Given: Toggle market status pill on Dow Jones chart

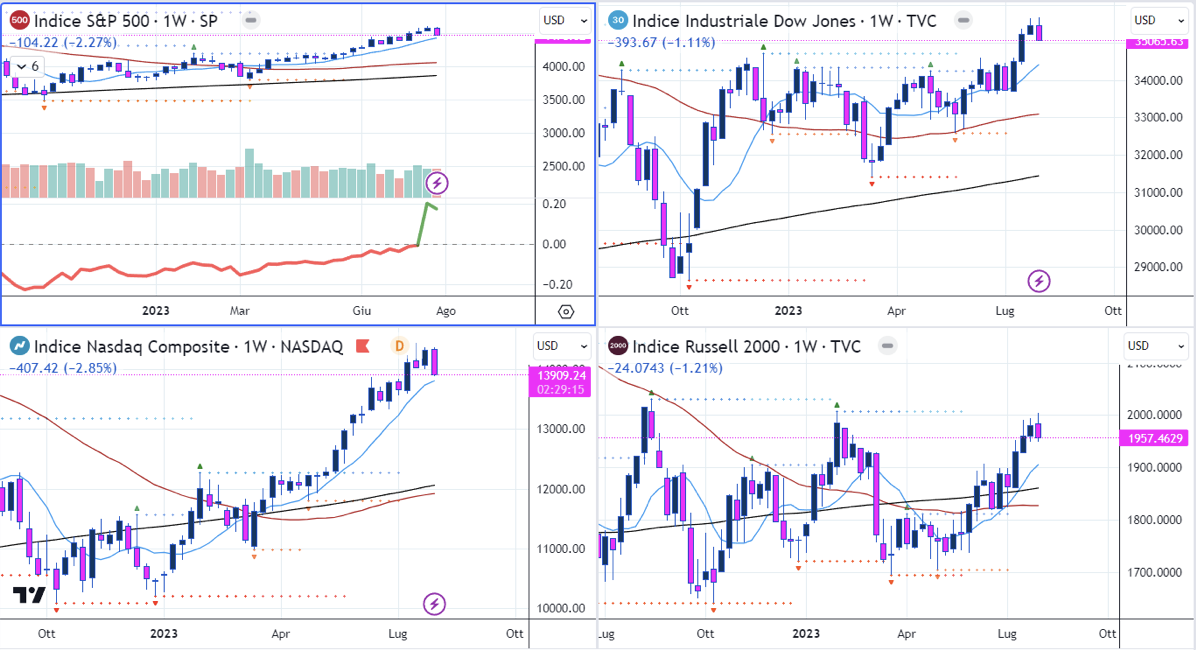Looking at the screenshot, I should pos(962,20).
